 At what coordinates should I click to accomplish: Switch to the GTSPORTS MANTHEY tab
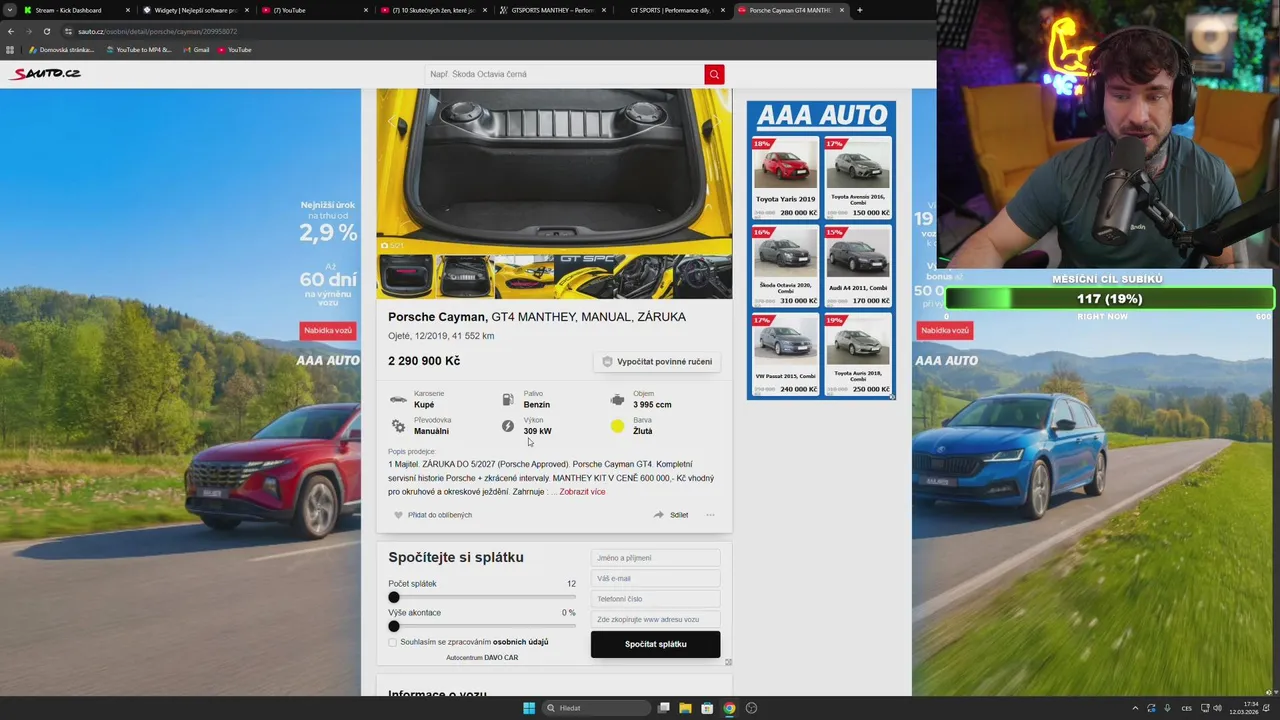551,10
